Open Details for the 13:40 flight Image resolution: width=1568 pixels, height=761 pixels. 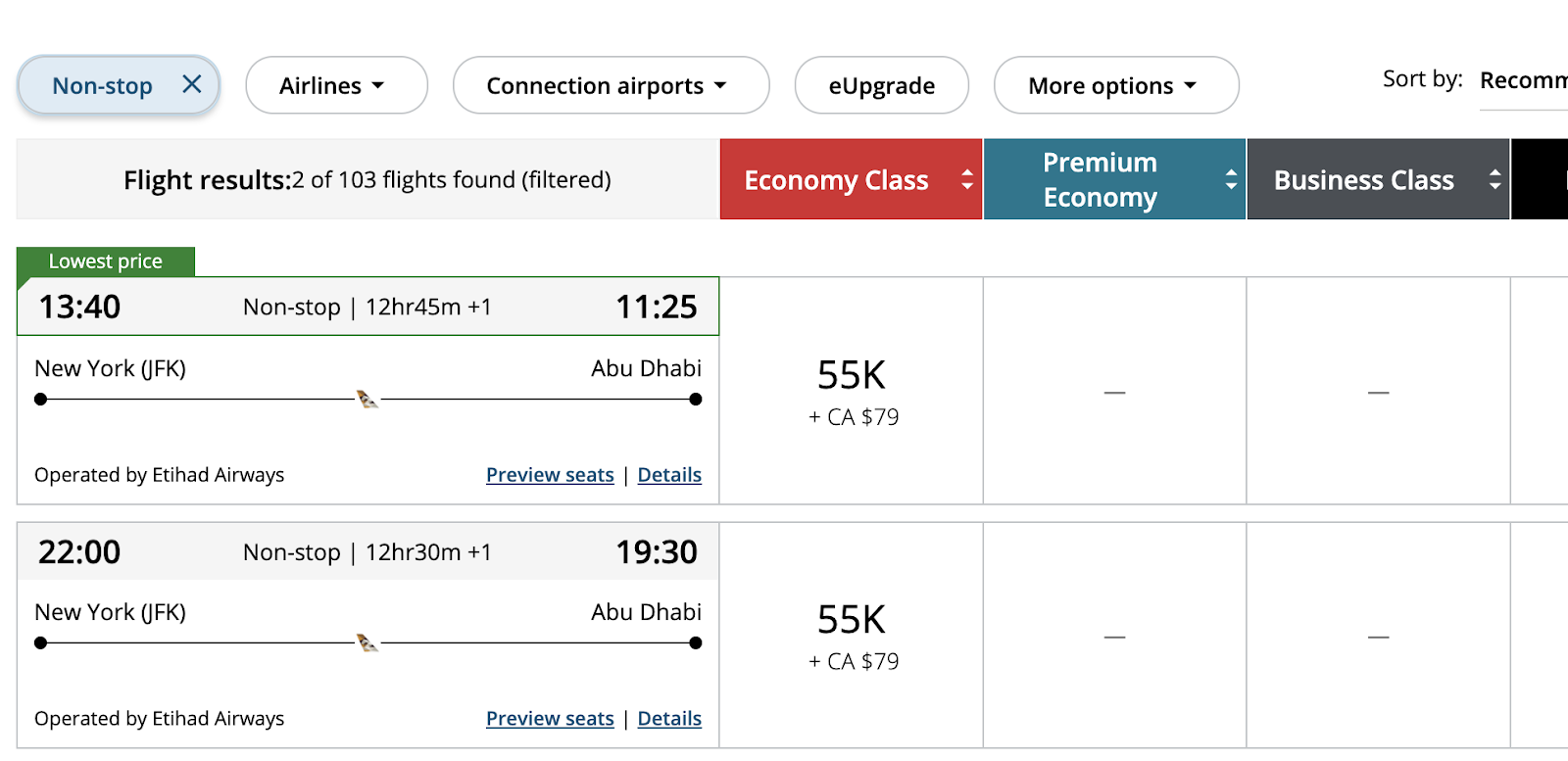669,475
